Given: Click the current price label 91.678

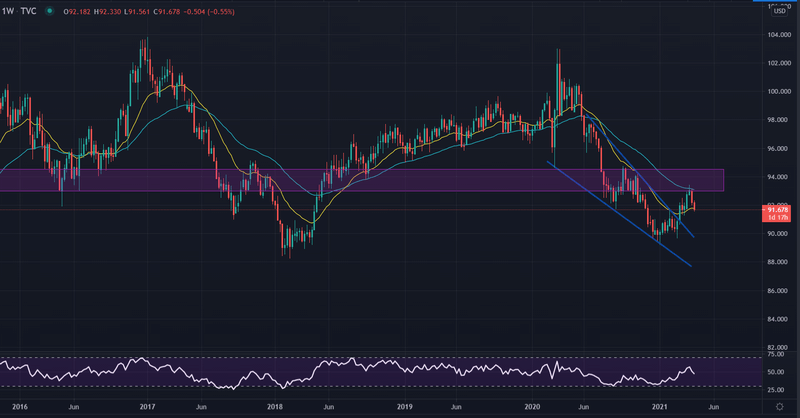Looking at the screenshot, I should pos(778,210).
